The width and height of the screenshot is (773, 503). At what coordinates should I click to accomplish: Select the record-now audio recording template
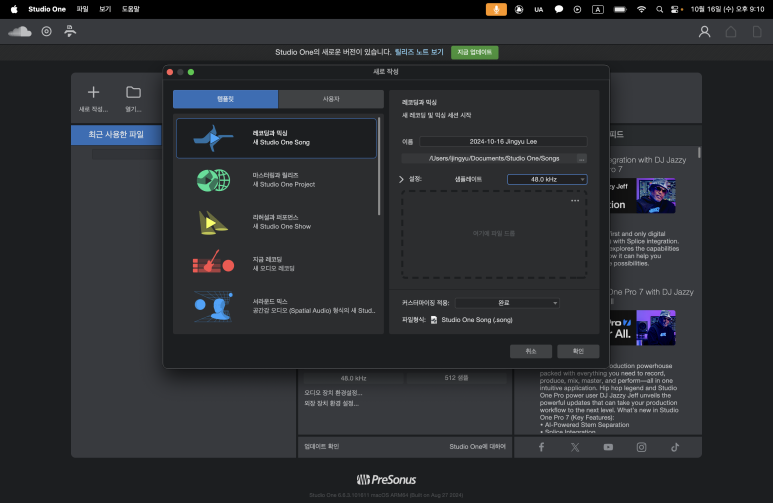[x=276, y=264]
